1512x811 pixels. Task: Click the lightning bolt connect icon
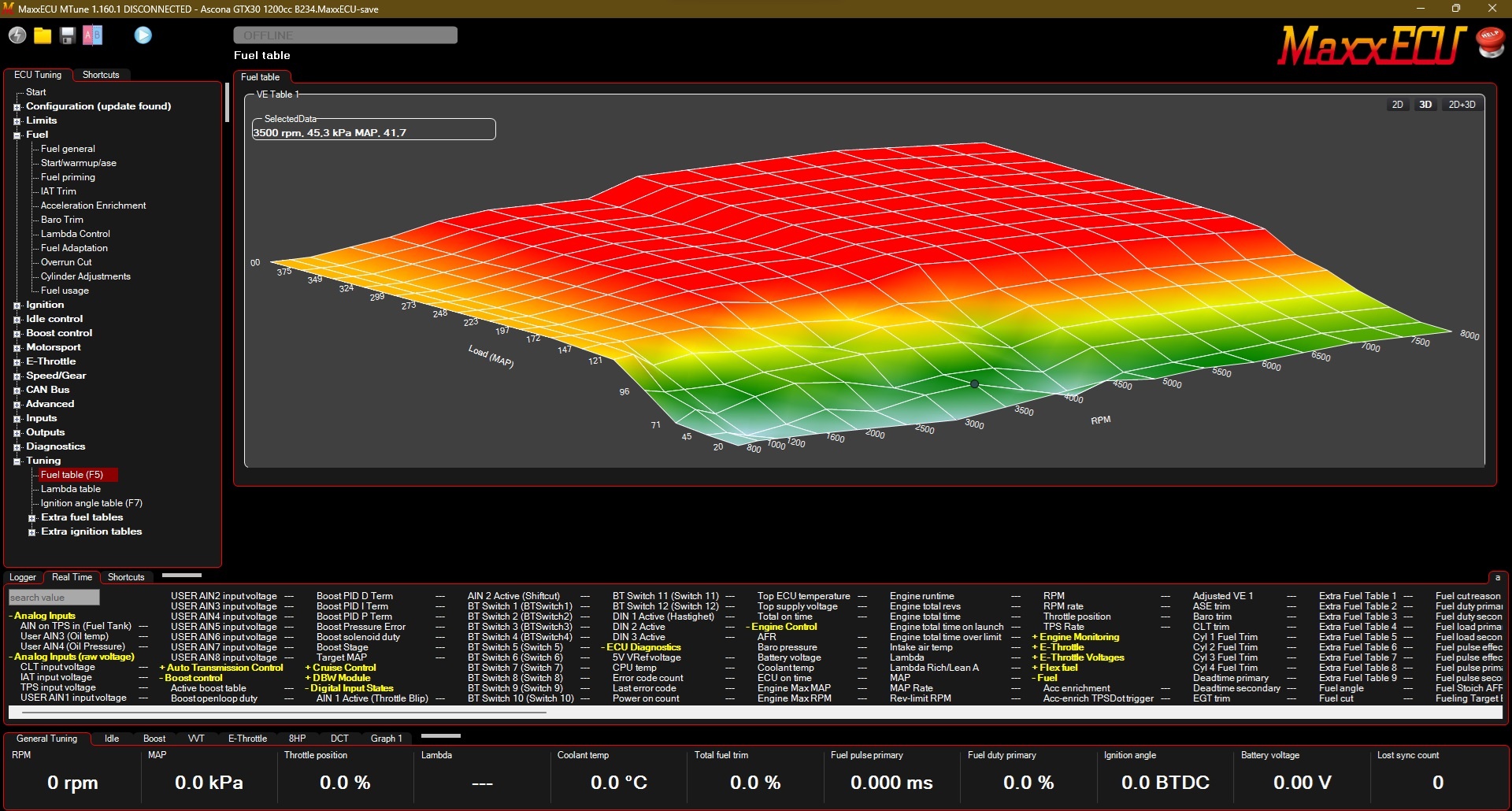(x=17, y=35)
